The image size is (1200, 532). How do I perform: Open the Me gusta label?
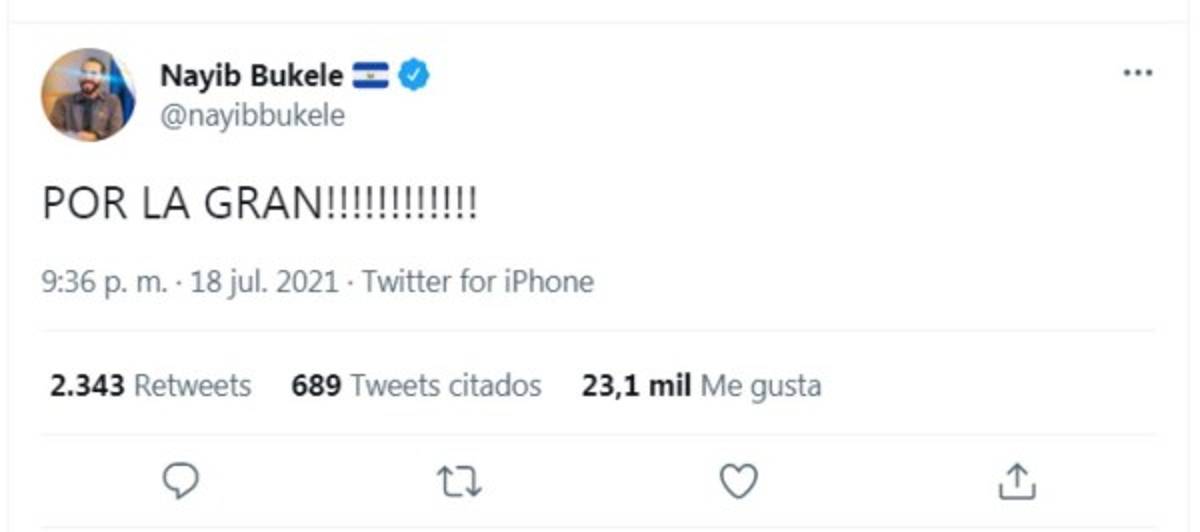761,386
